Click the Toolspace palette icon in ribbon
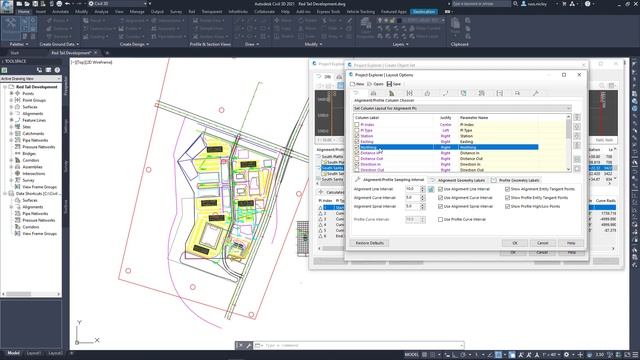Screen dimensions: 640x360 [11, 27]
